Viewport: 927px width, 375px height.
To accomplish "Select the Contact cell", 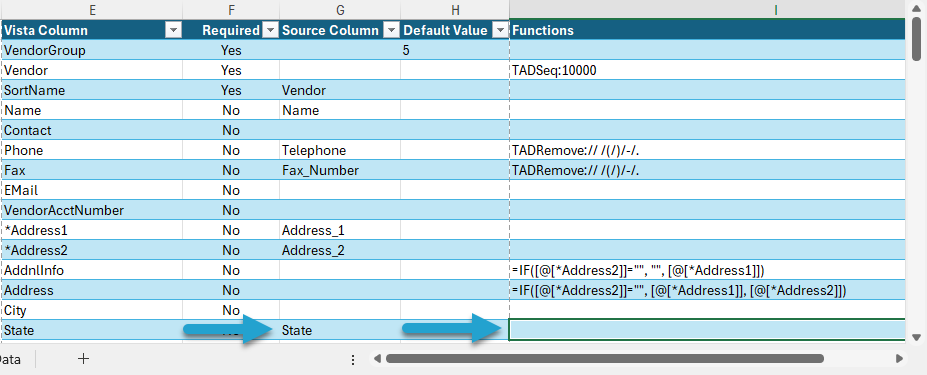I will click(x=92, y=130).
